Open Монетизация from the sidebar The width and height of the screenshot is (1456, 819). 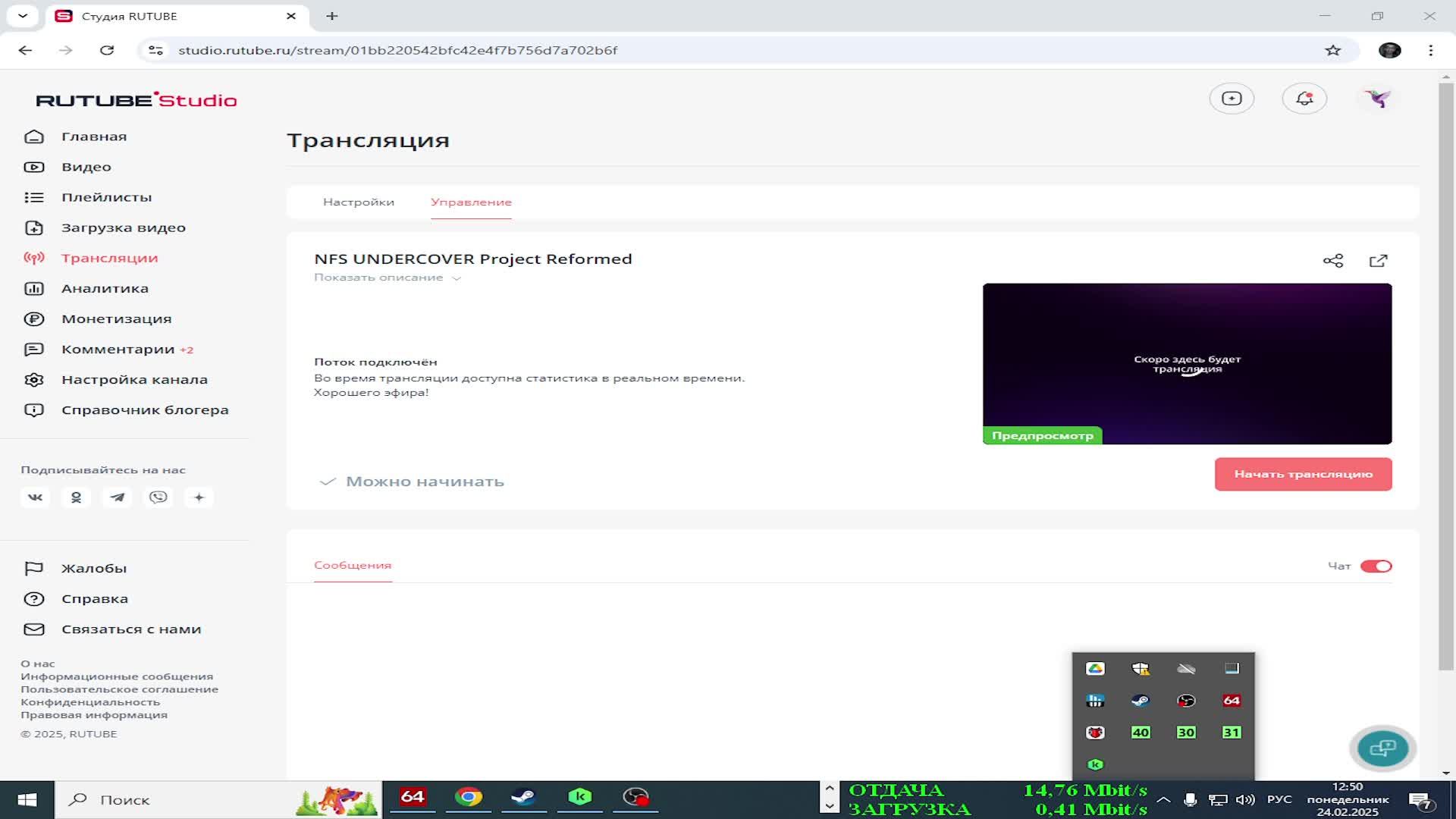click(115, 318)
